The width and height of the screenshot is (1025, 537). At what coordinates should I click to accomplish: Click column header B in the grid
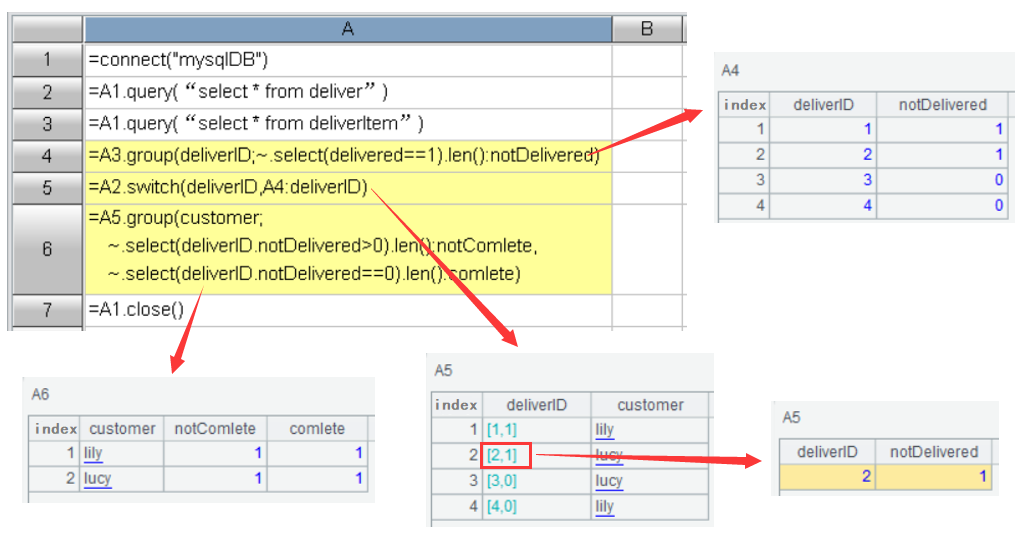click(646, 29)
